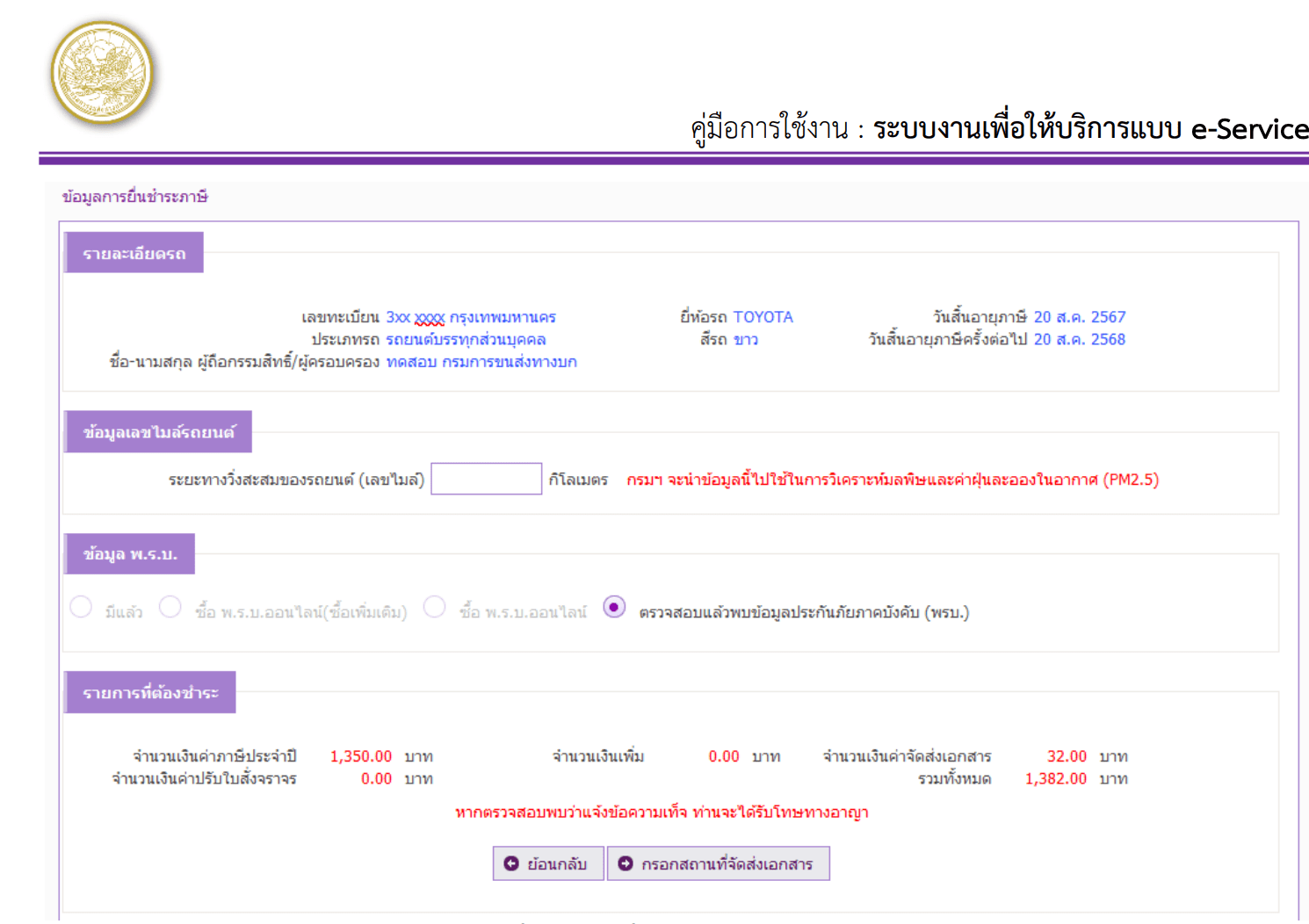This screenshot has height=924, width=1309.
Task: Click the red PM2.5 notice text
Action: pyautogui.click(x=892, y=480)
